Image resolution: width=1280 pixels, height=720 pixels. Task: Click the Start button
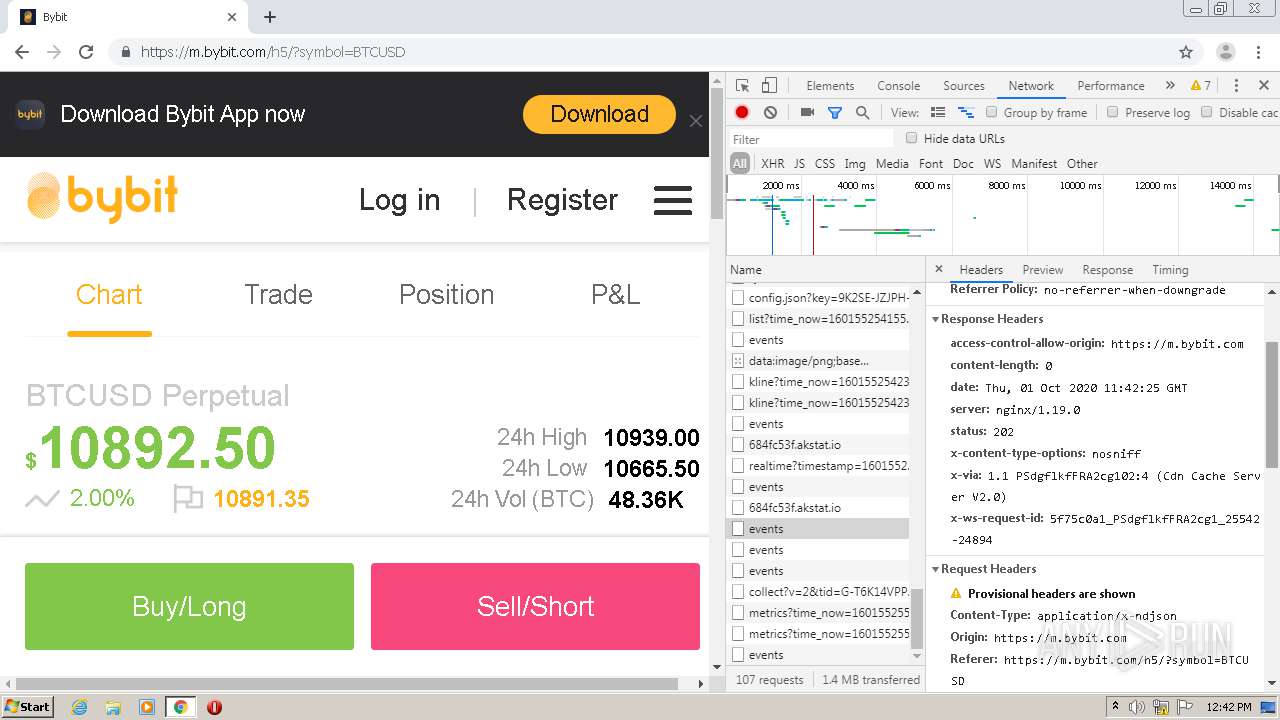(x=27, y=707)
